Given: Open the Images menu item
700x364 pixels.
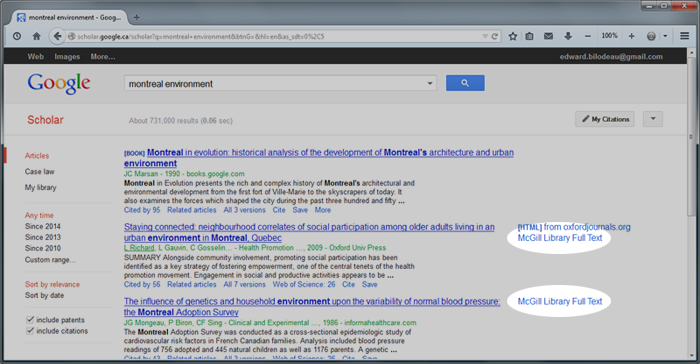Looking at the screenshot, I should click(x=67, y=57).
